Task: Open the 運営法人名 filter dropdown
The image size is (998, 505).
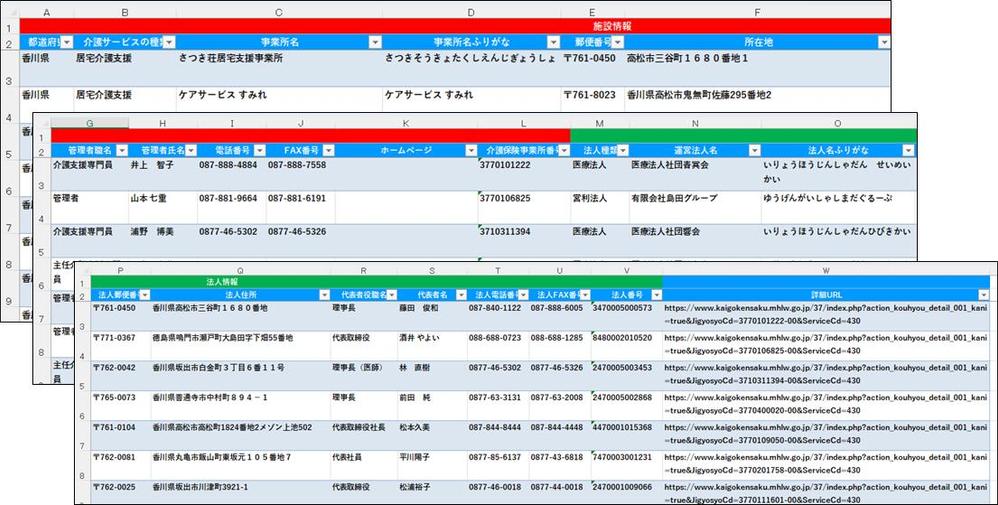Action: click(754, 150)
